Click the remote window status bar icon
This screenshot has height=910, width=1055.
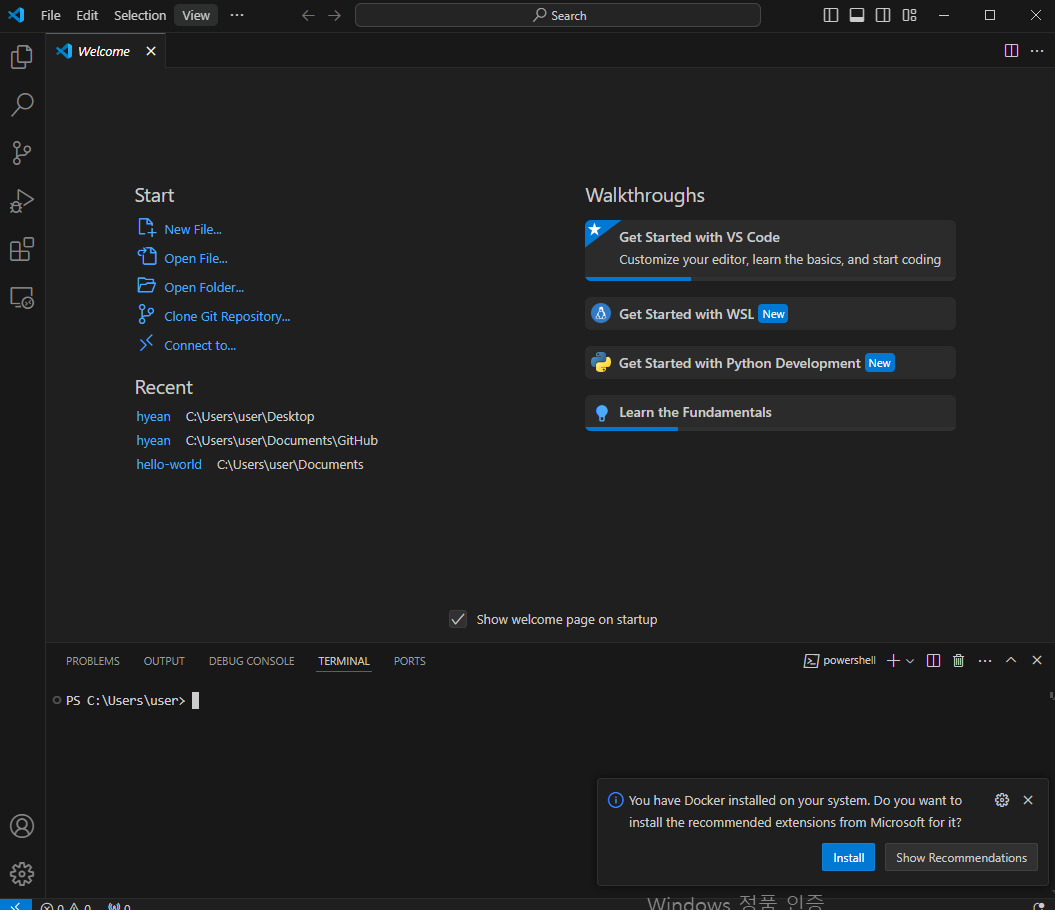tap(15, 905)
